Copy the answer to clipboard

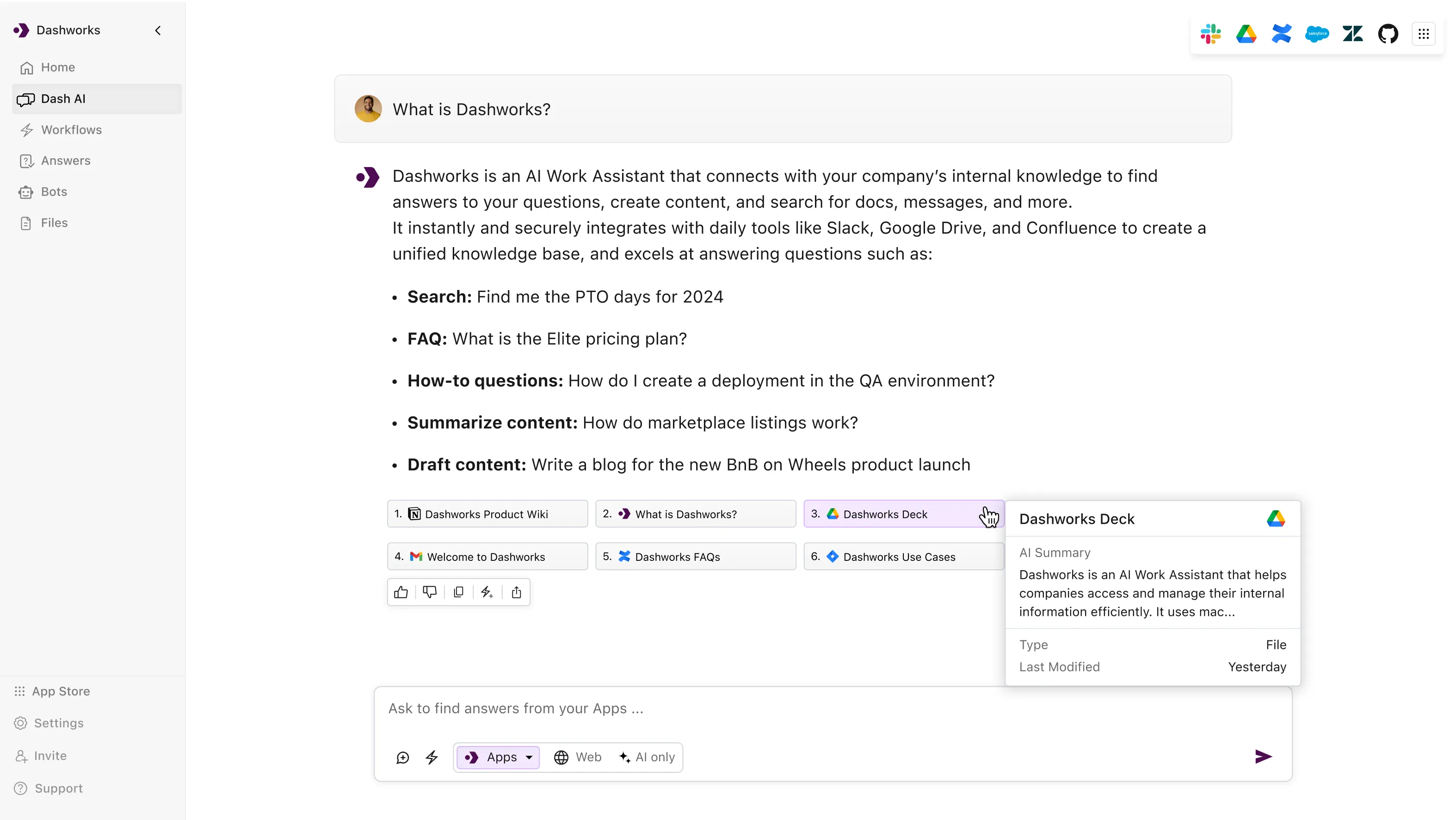pyautogui.click(x=458, y=592)
